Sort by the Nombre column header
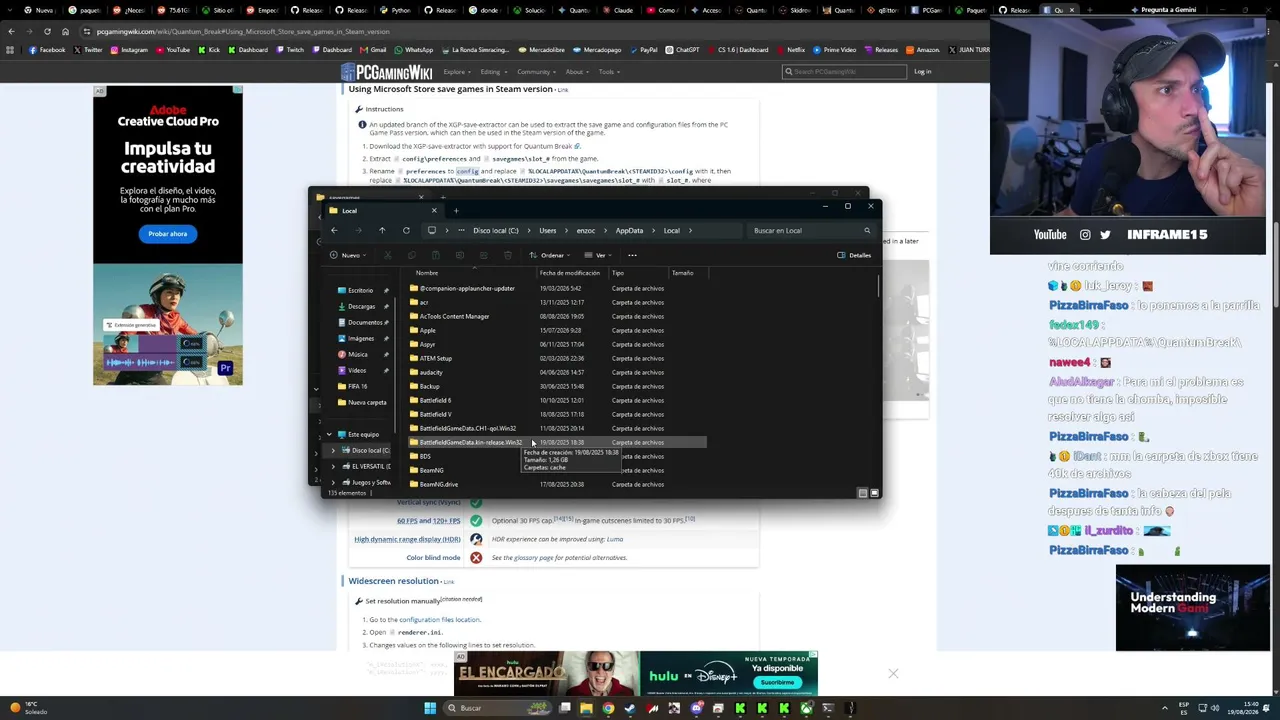 click(x=427, y=273)
